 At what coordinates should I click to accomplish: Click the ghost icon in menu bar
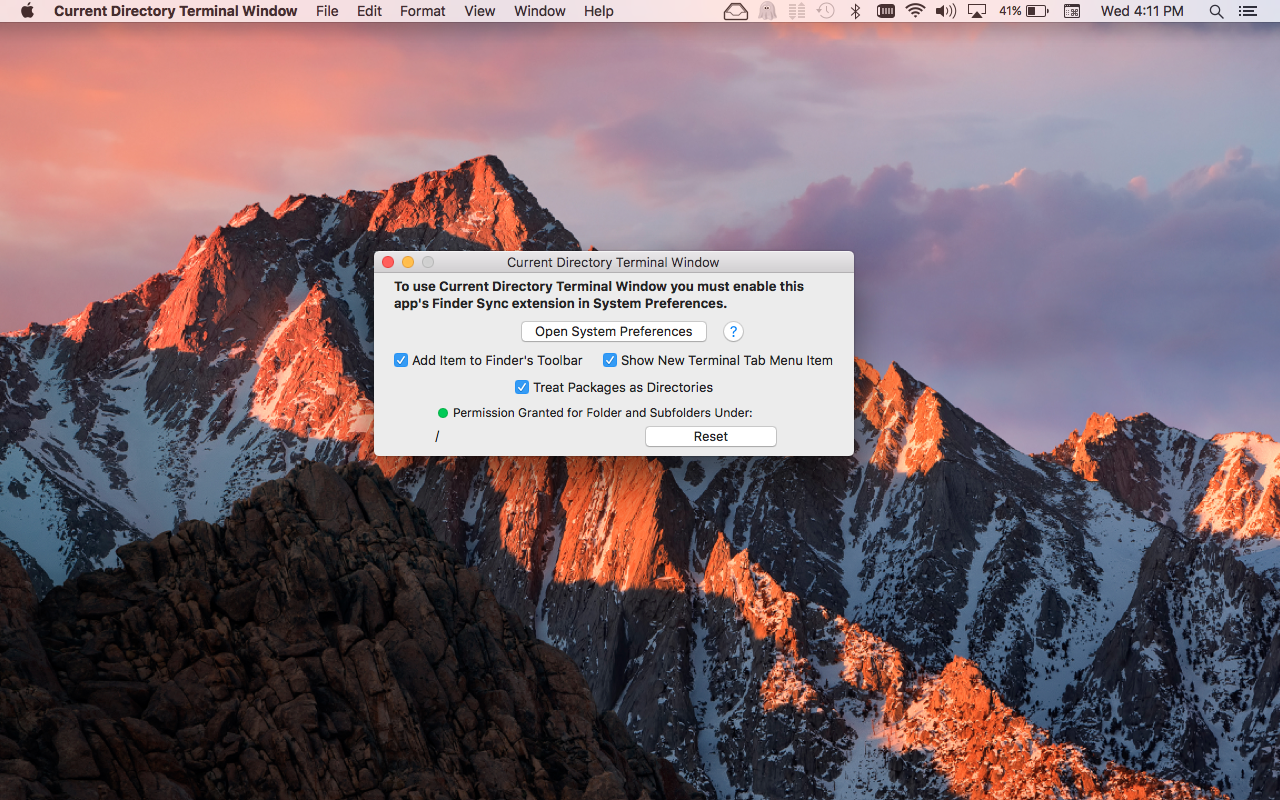767,11
